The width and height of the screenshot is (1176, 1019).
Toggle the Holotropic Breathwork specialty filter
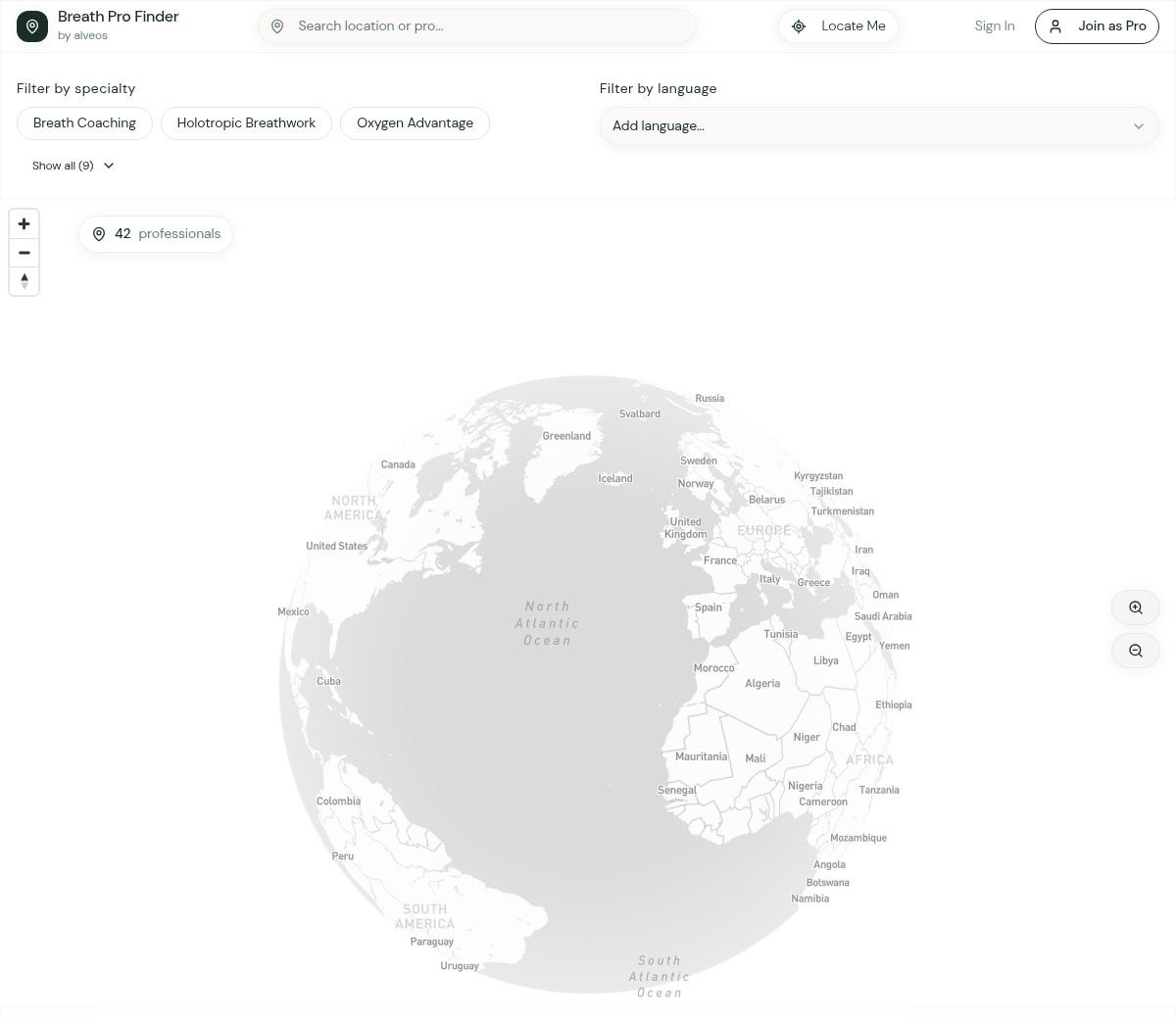(246, 123)
